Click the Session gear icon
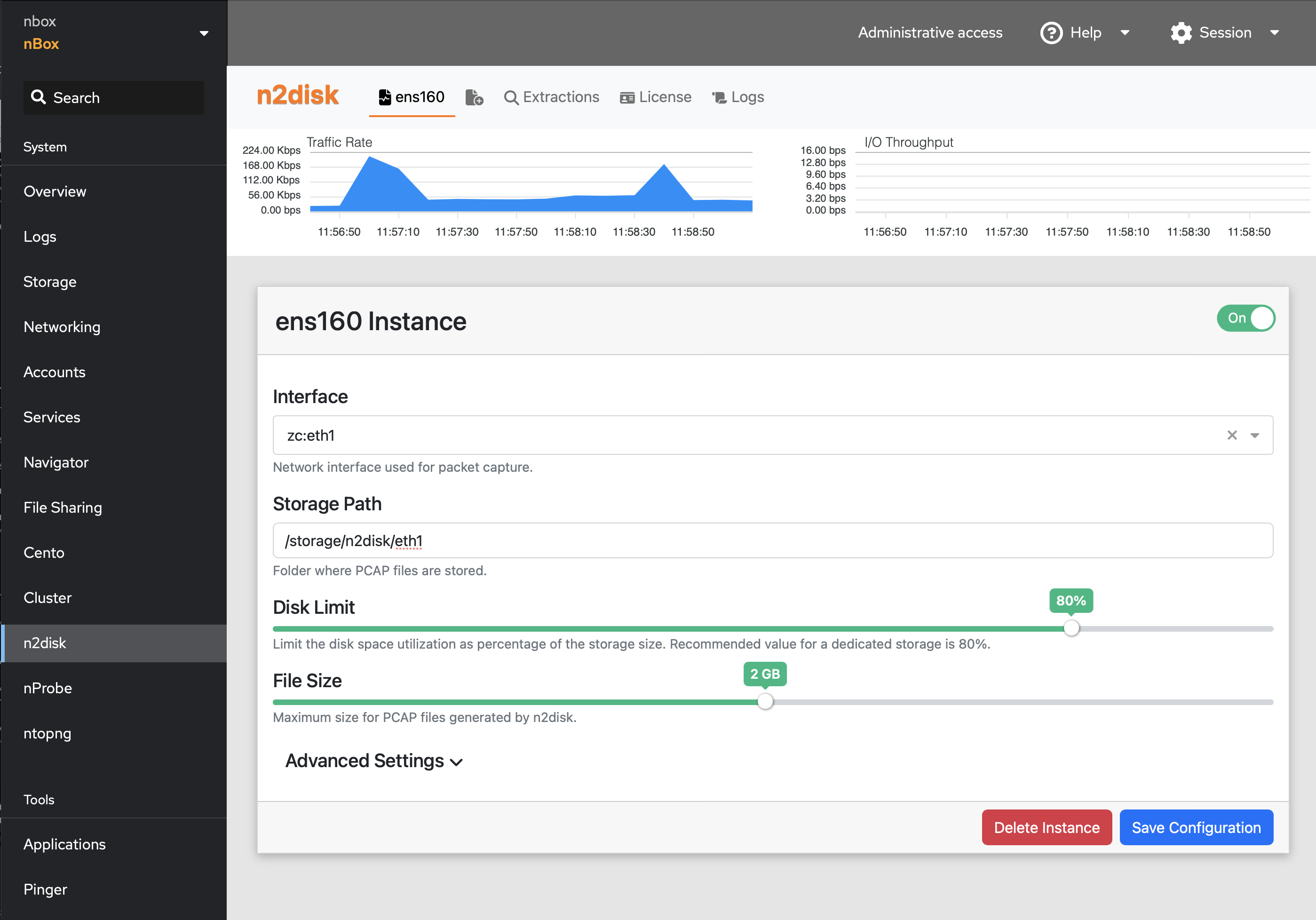The width and height of the screenshot is (1316, 920). 1181,32
